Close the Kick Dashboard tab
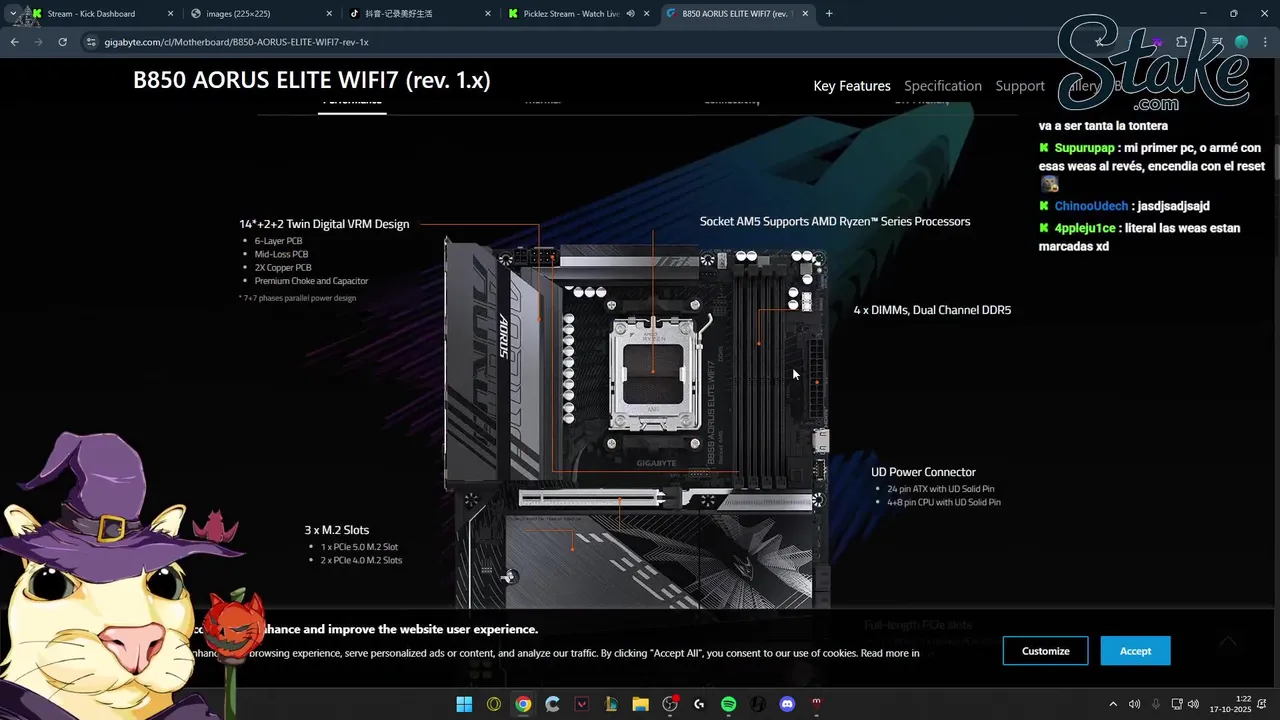The width and height of the screenshot is (1280, 720). pos(170,14)
